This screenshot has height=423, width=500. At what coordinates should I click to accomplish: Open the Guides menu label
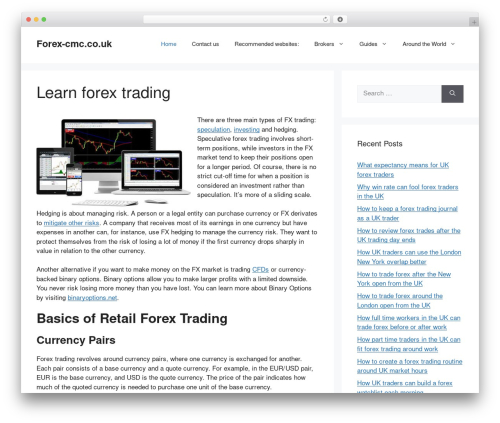pos(368,44)
